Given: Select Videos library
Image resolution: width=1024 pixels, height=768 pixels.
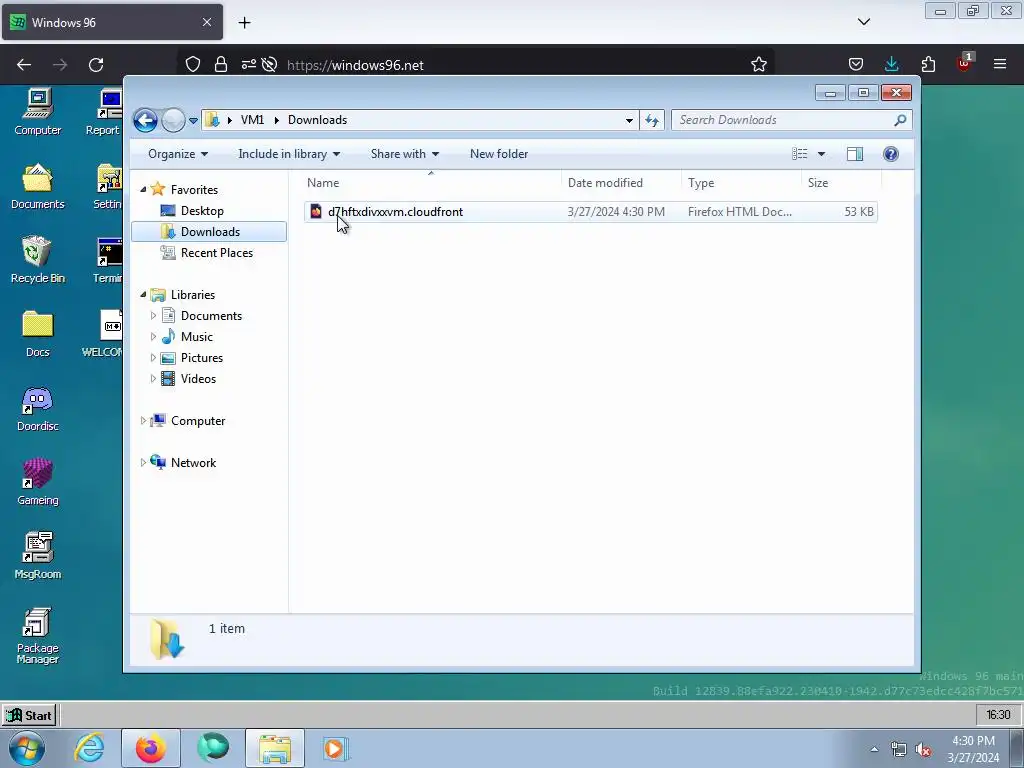Looking at the screenshot, I should point(198,379).
